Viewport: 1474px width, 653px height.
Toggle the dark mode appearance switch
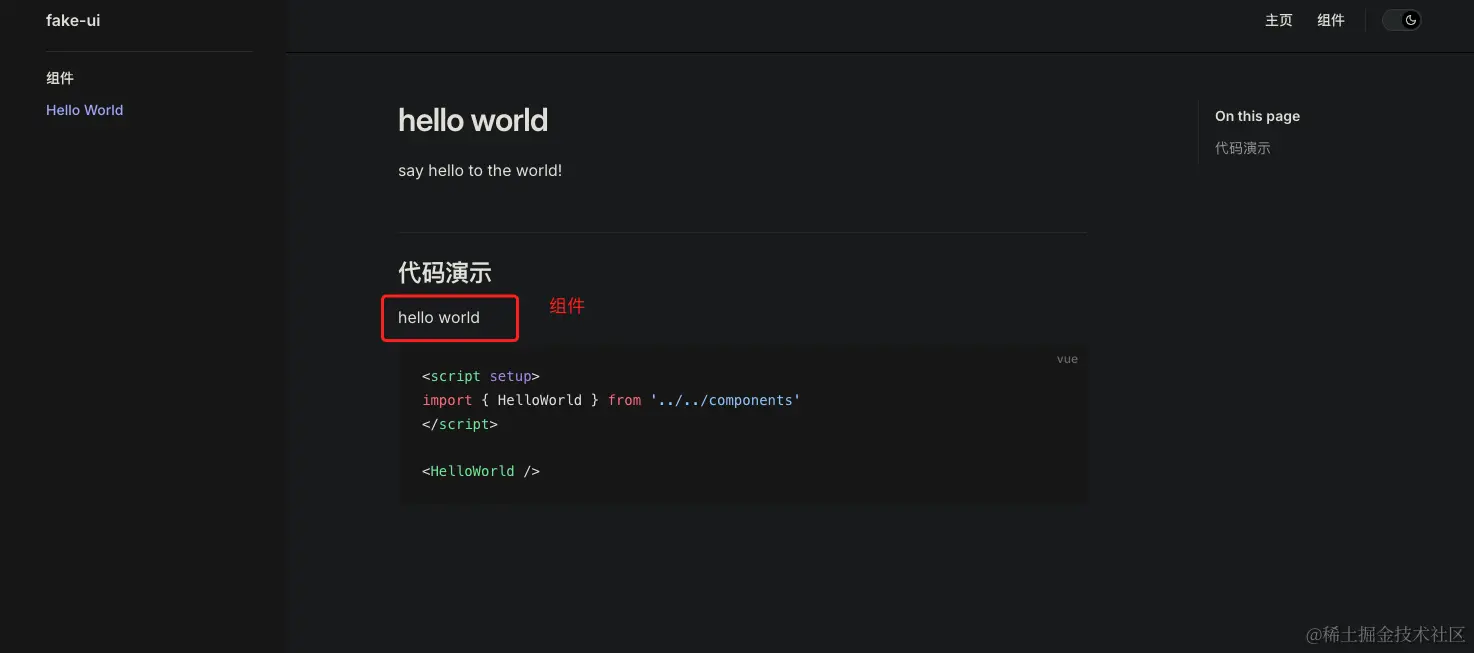tap(1401, 20)
